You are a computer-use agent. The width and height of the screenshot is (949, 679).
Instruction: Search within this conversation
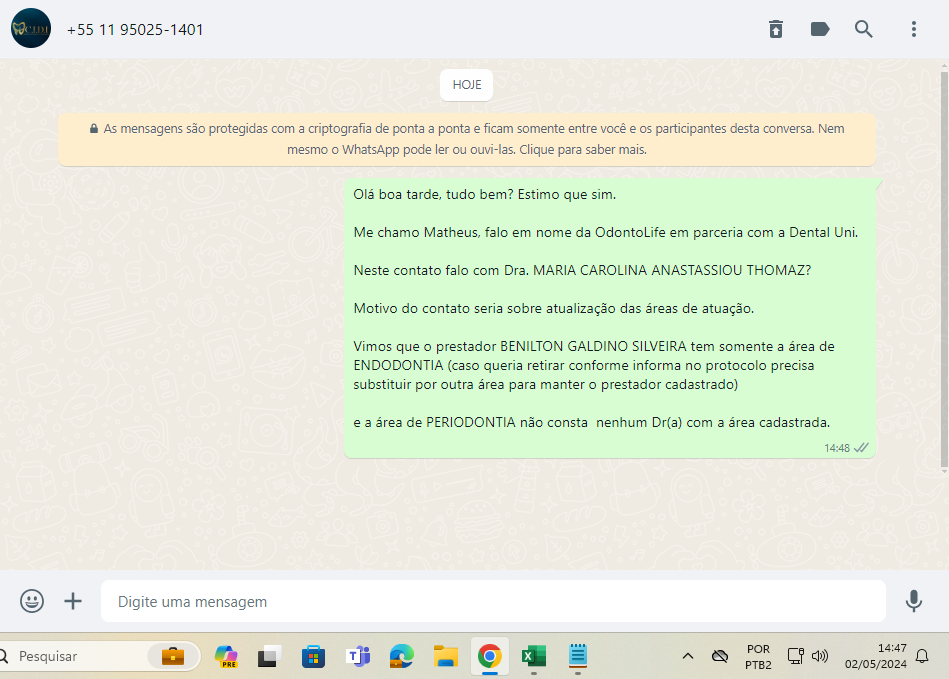[864, 29]
